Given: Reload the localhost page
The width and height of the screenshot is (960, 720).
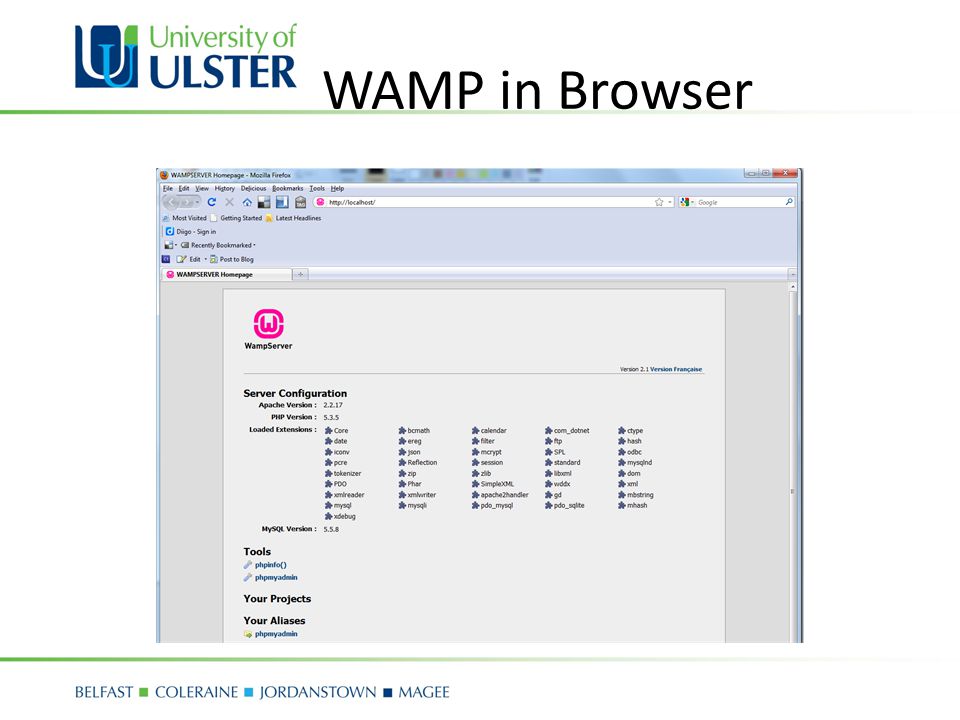Looking at the screenshot, I should pos(212,202).
